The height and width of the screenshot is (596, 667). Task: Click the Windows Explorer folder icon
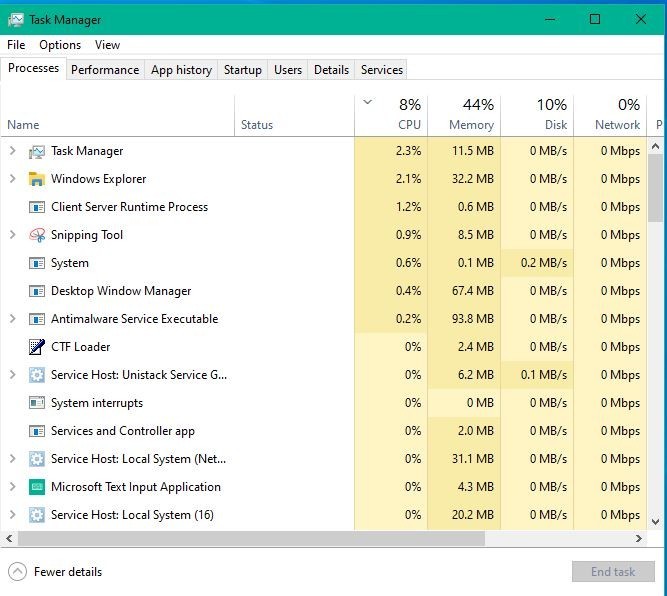tap(37, 179)
